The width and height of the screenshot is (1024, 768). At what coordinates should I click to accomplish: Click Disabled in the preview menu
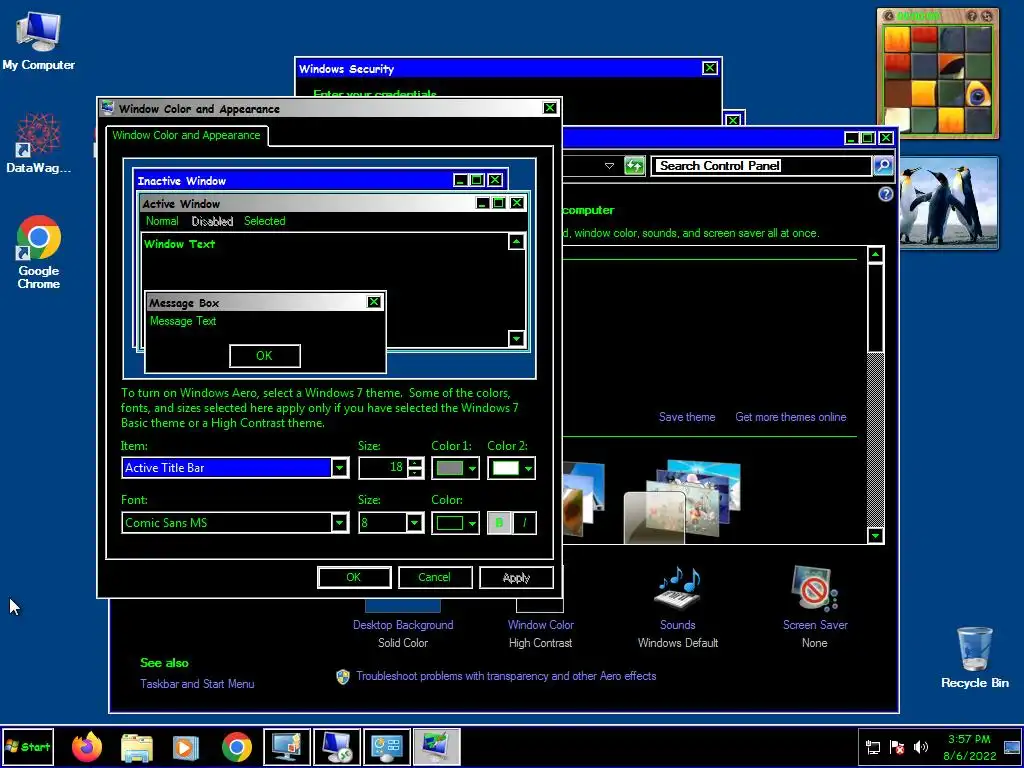212,221
